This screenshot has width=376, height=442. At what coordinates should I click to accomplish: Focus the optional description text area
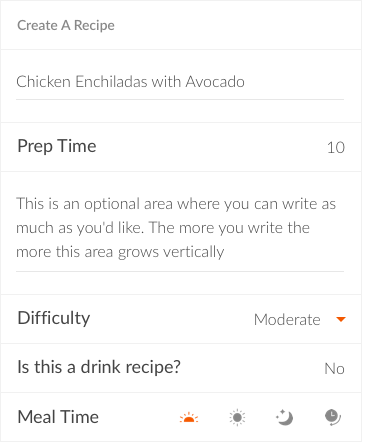[x=180, y=228]
